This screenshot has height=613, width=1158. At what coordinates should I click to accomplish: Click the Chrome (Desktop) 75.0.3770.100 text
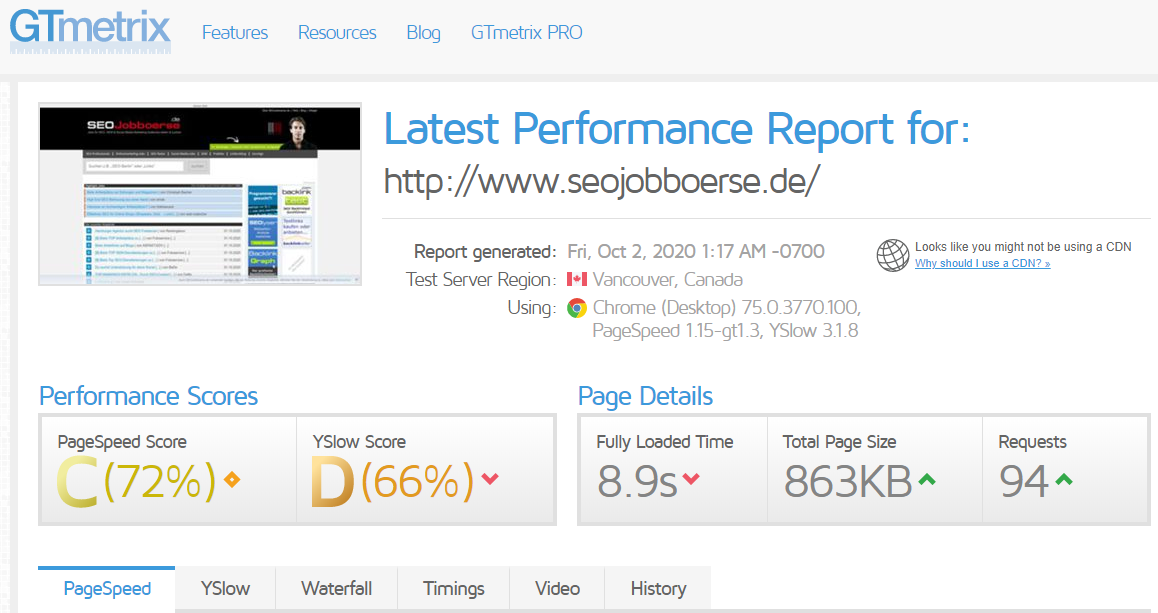[727, 308]
